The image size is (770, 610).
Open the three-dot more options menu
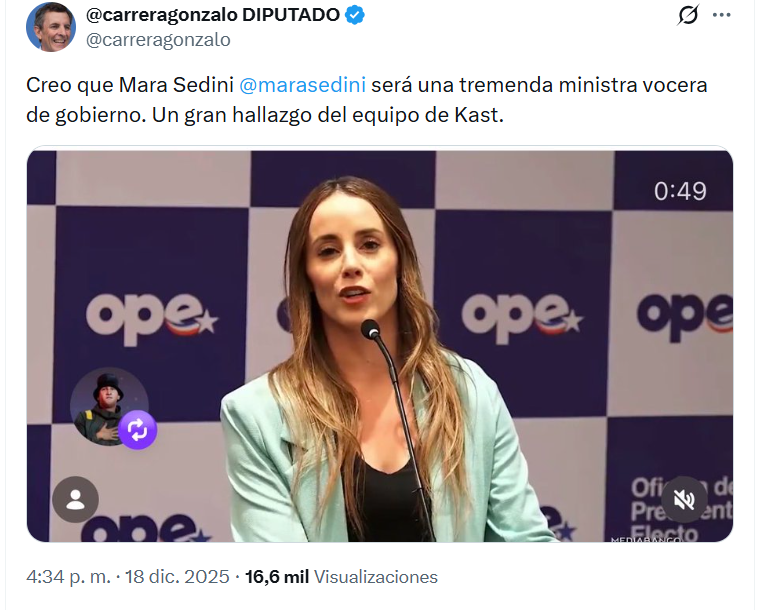click(x=721, y=15)
